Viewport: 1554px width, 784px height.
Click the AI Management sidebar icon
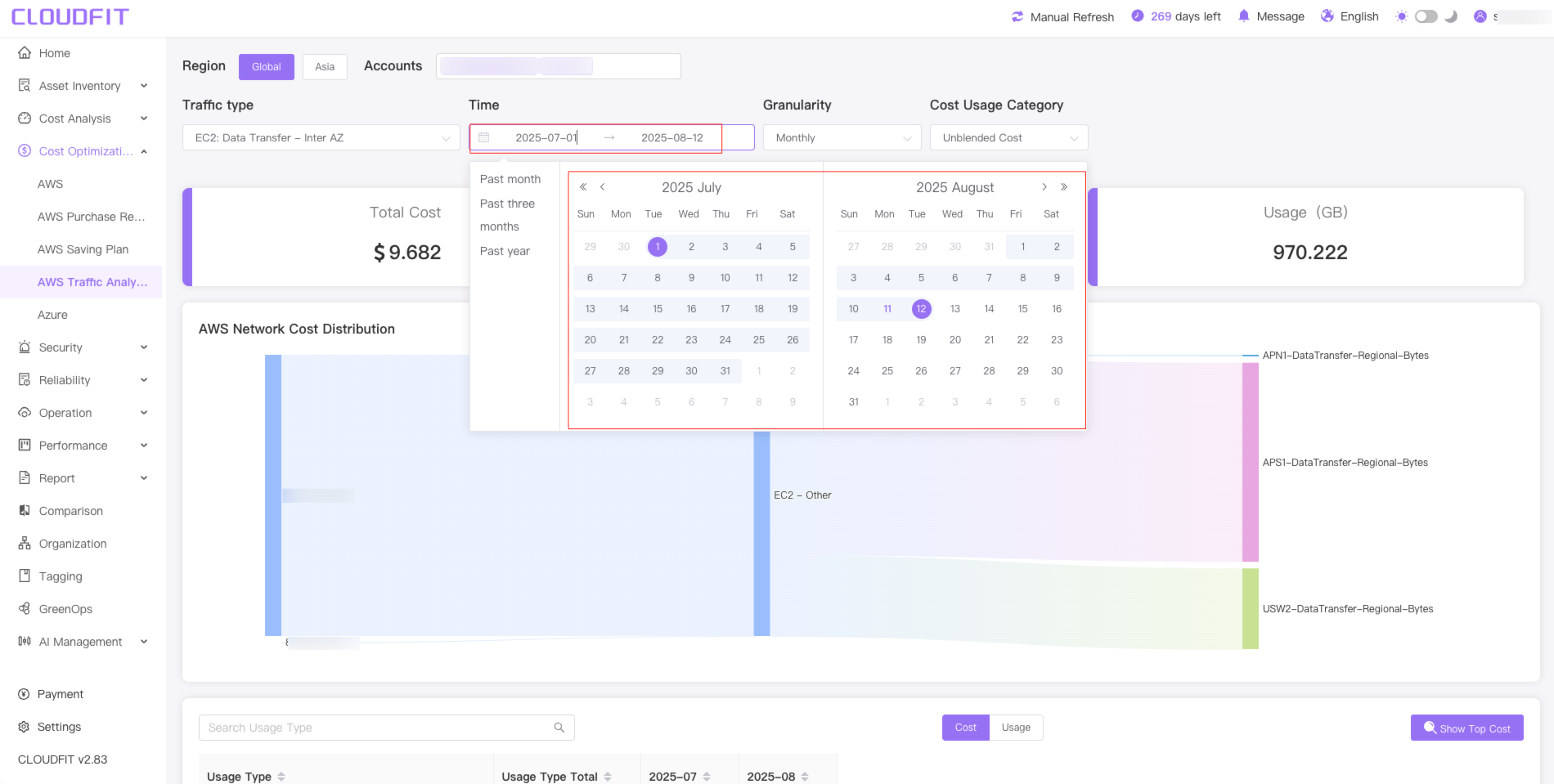click(25, 642)
